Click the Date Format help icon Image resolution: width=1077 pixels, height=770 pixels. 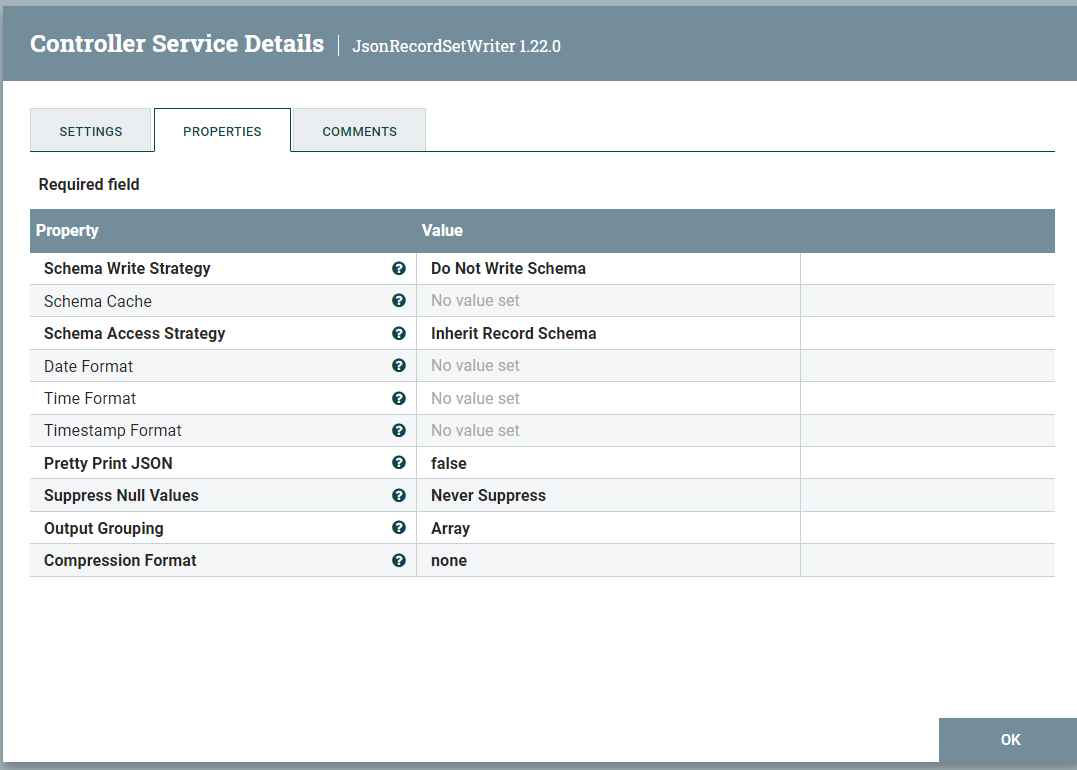pyautogui.click(x=399, y=366)
